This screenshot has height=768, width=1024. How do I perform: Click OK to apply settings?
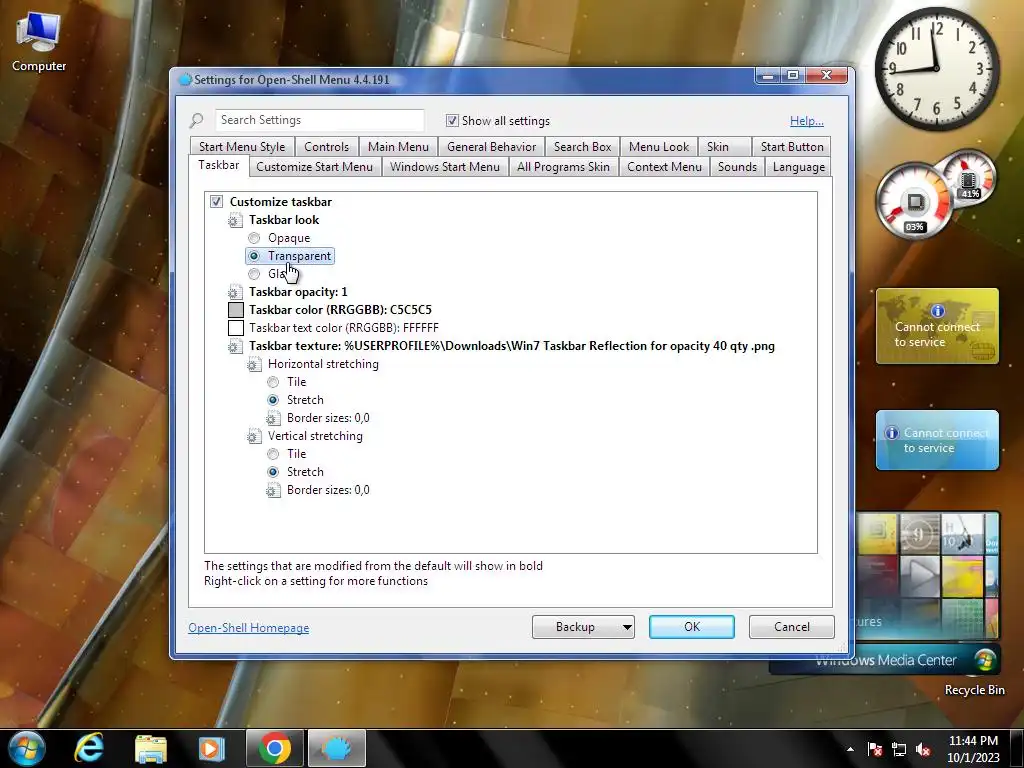692,627
